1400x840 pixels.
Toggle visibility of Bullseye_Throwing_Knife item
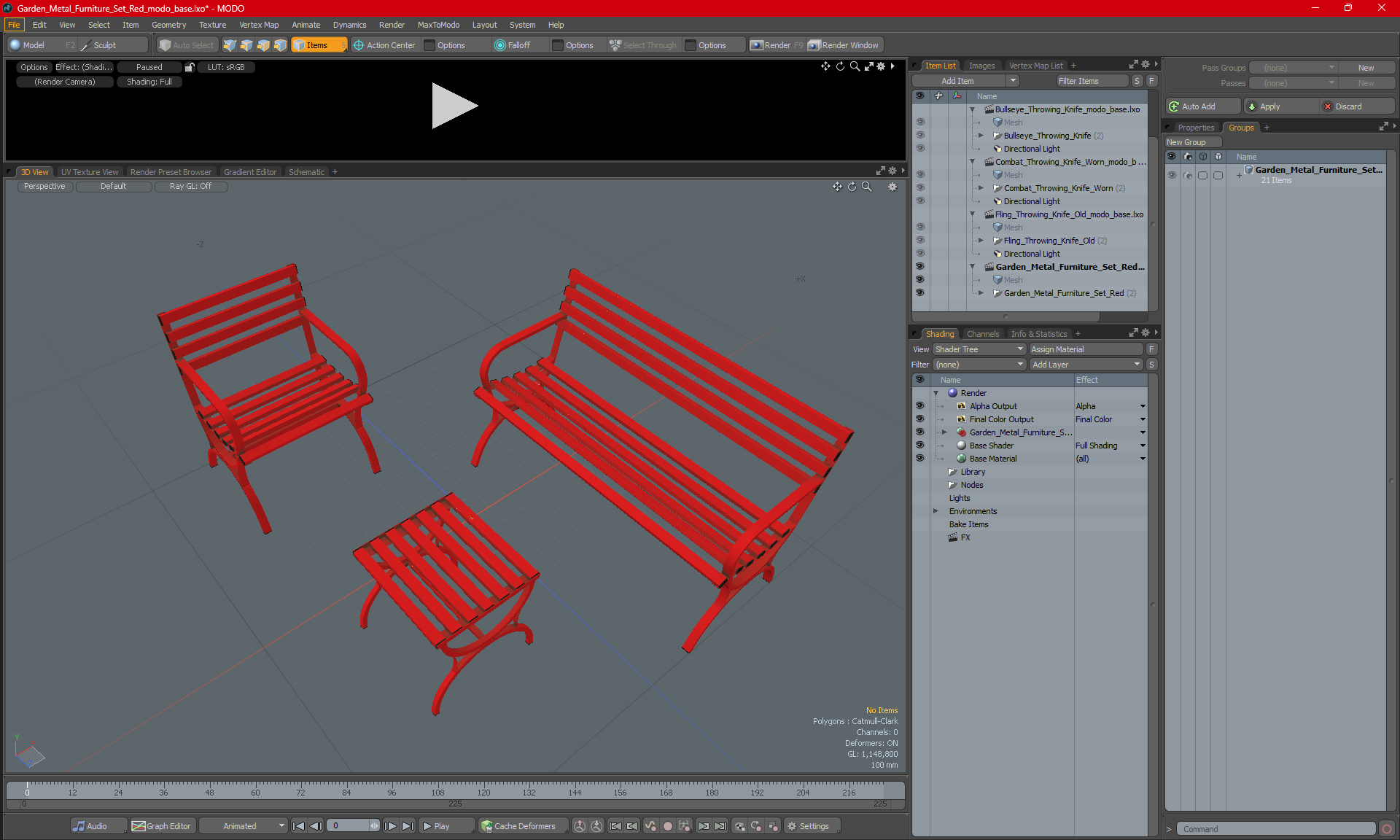pyautogui.click(x=919, y=136)
